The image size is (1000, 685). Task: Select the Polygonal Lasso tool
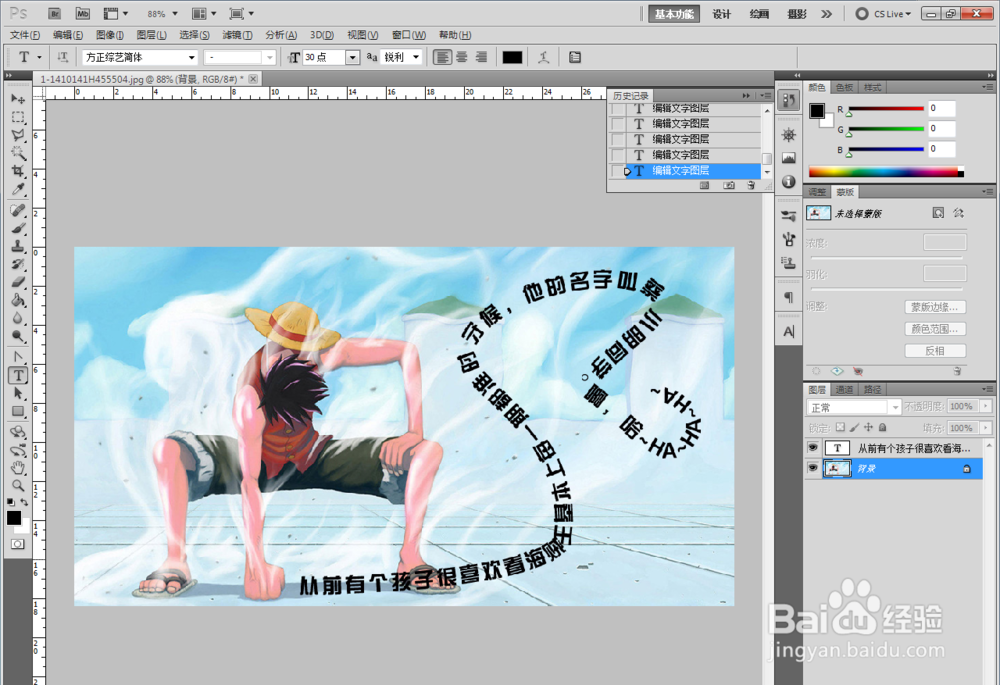[18, 135]
